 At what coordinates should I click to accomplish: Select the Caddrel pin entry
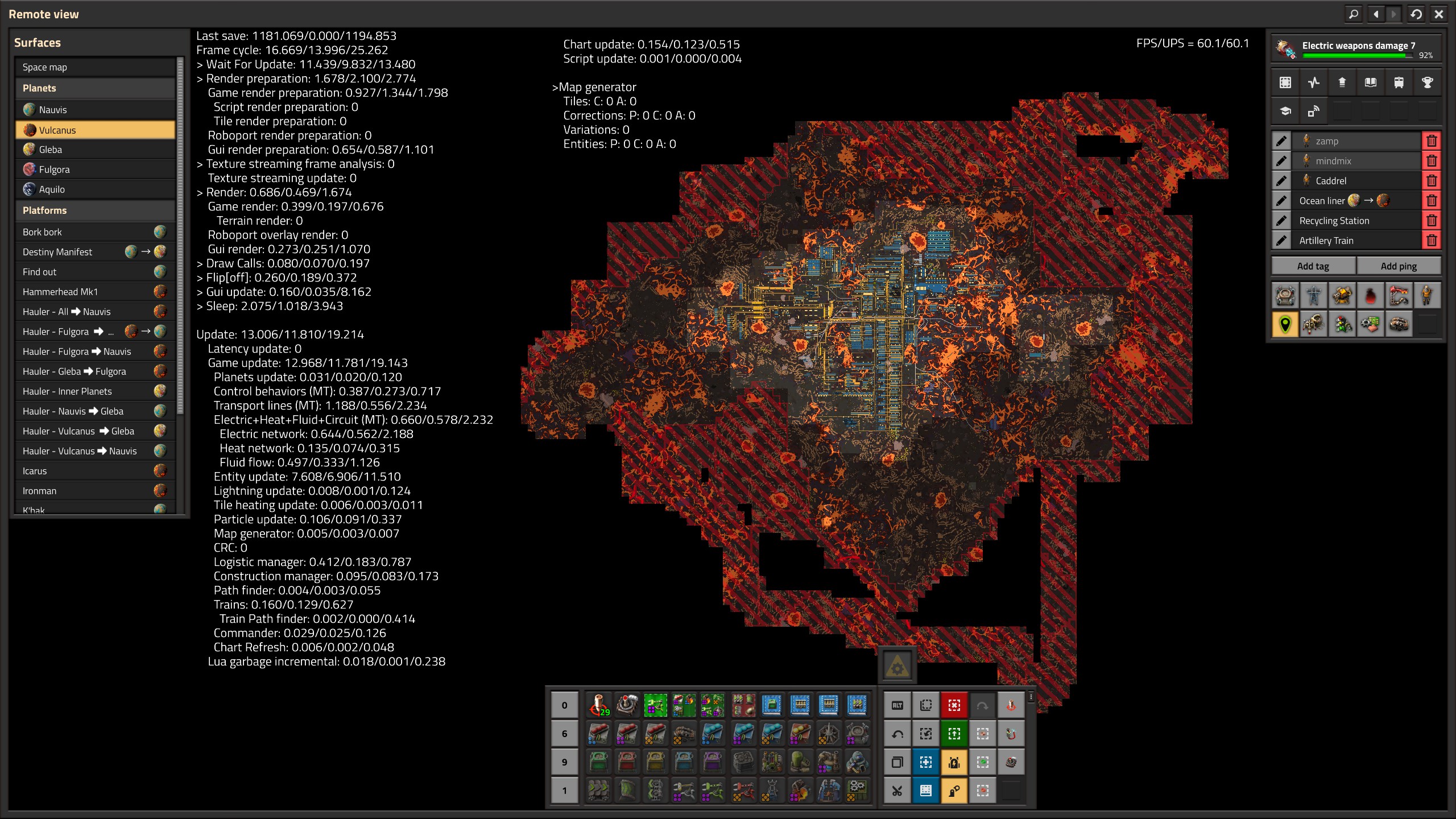1356,181
